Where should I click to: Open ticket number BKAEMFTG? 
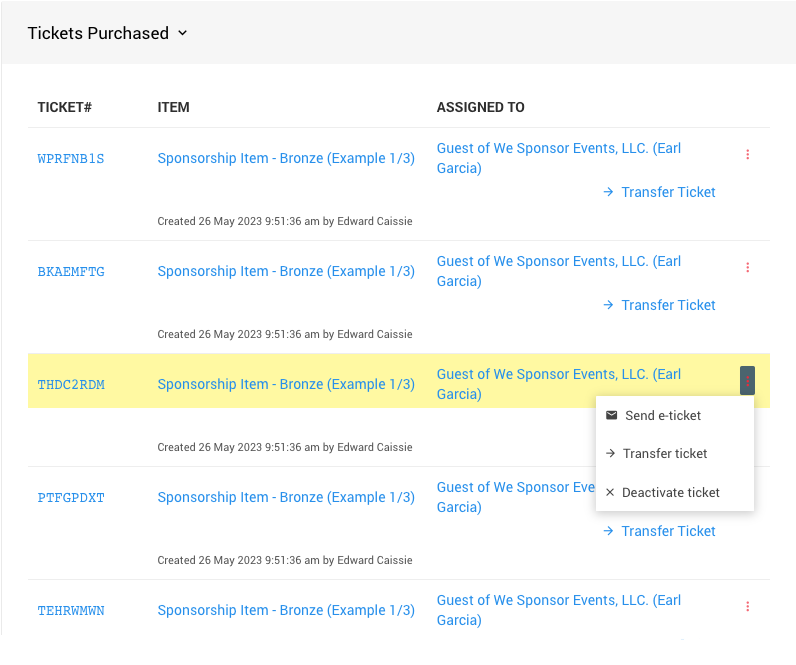pyautogui.click(x=71, y=272)
